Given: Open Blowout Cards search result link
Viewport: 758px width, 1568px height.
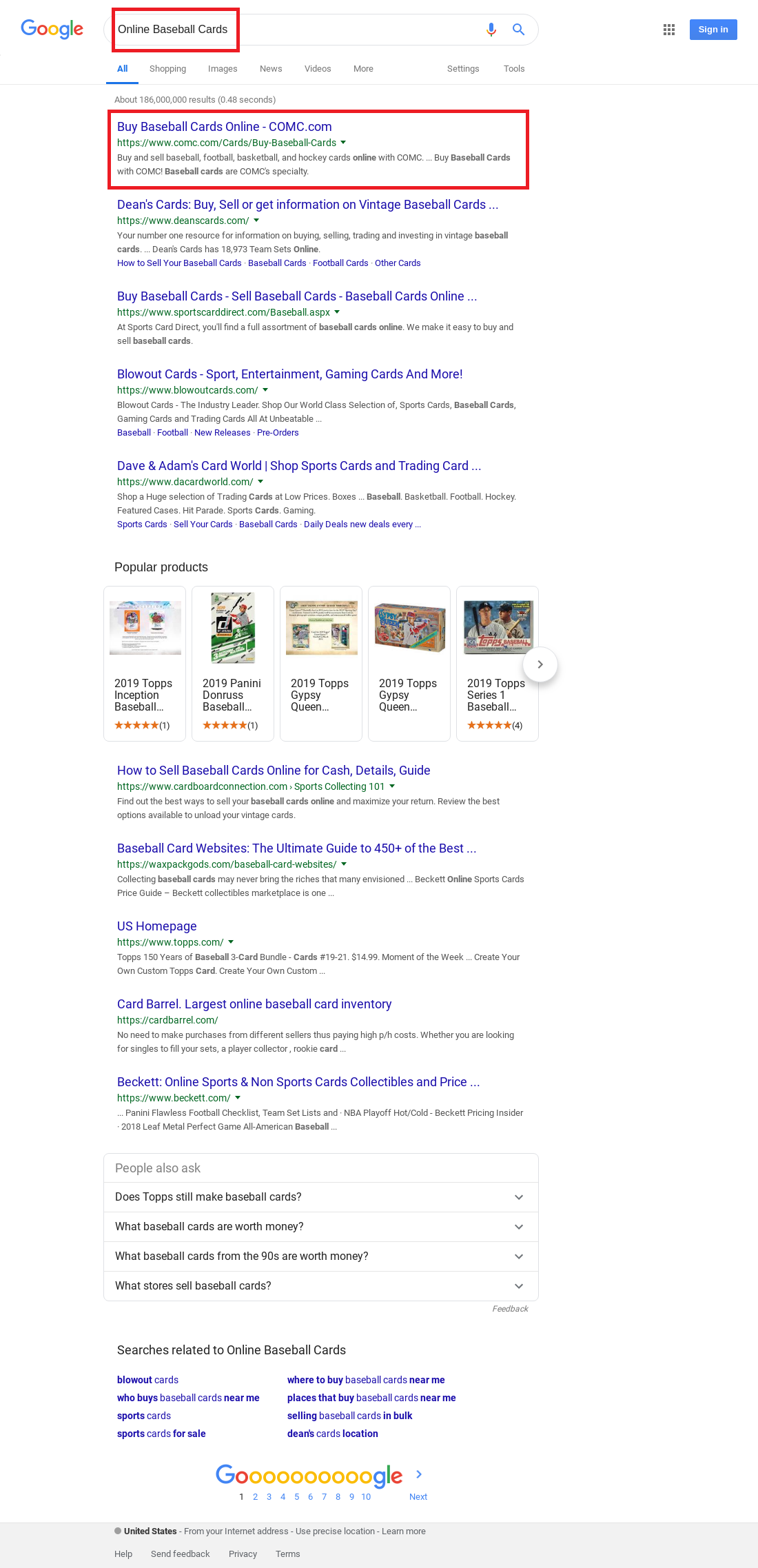Looking at the screenshot, I should 289,374.
